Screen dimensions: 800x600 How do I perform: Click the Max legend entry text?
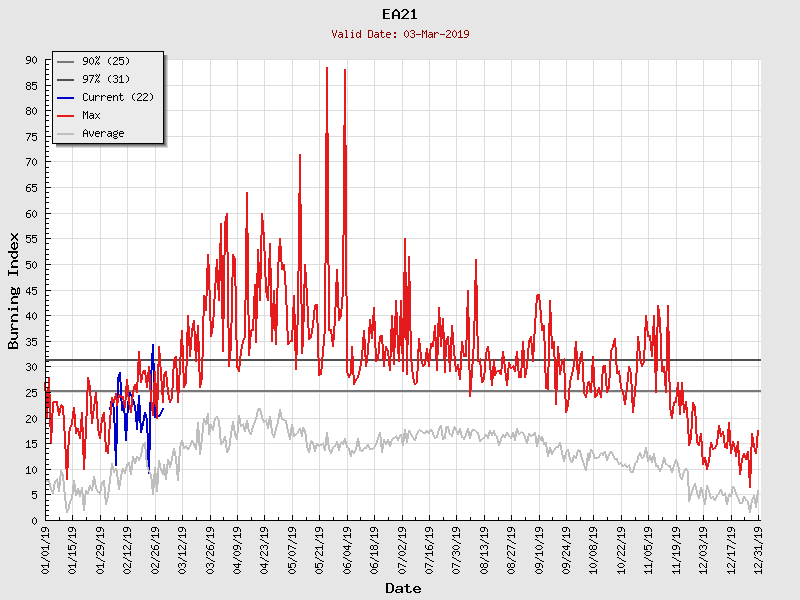[91, 115]
